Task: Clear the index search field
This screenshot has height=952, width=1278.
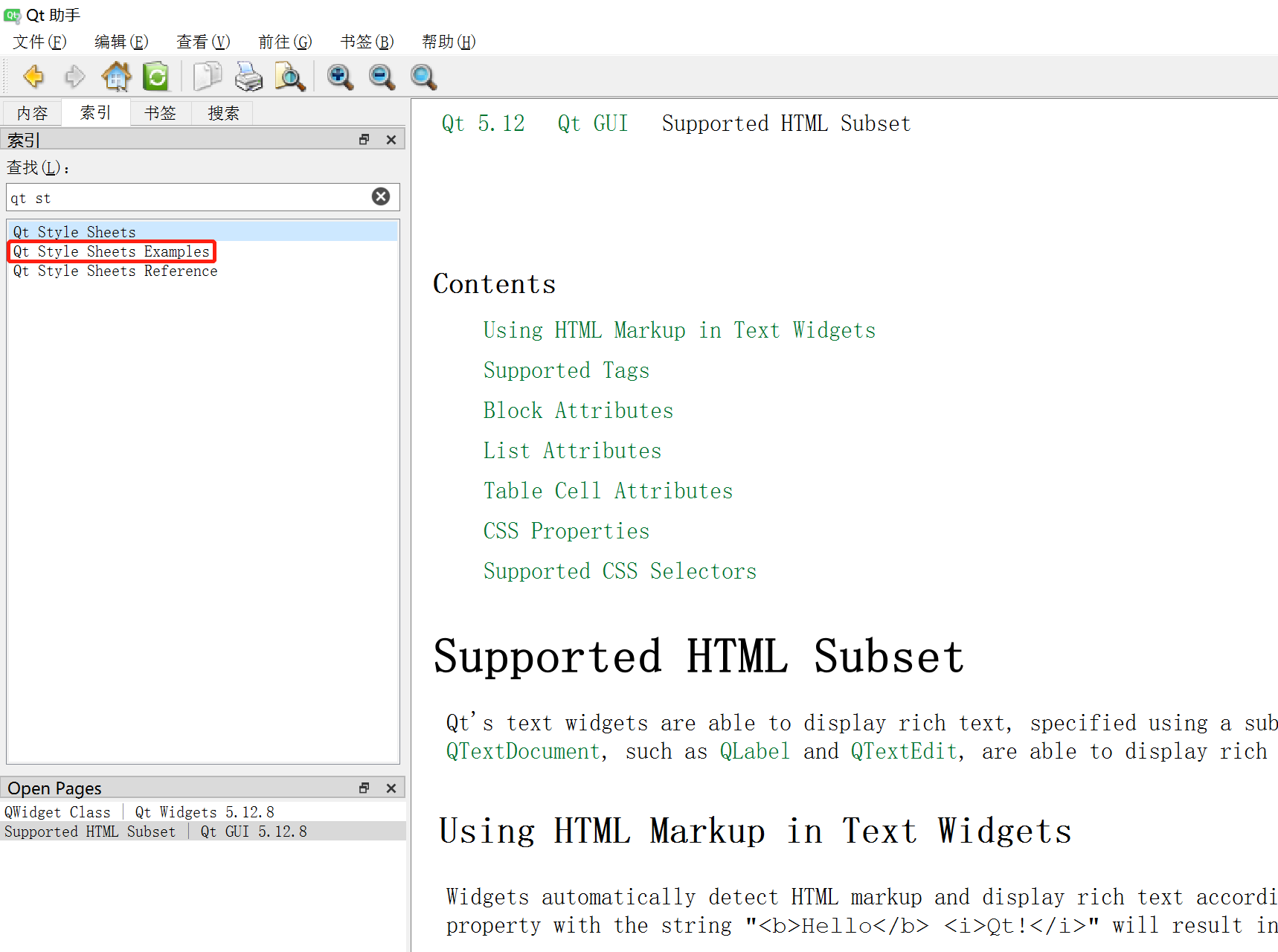Action: [381, 196]
